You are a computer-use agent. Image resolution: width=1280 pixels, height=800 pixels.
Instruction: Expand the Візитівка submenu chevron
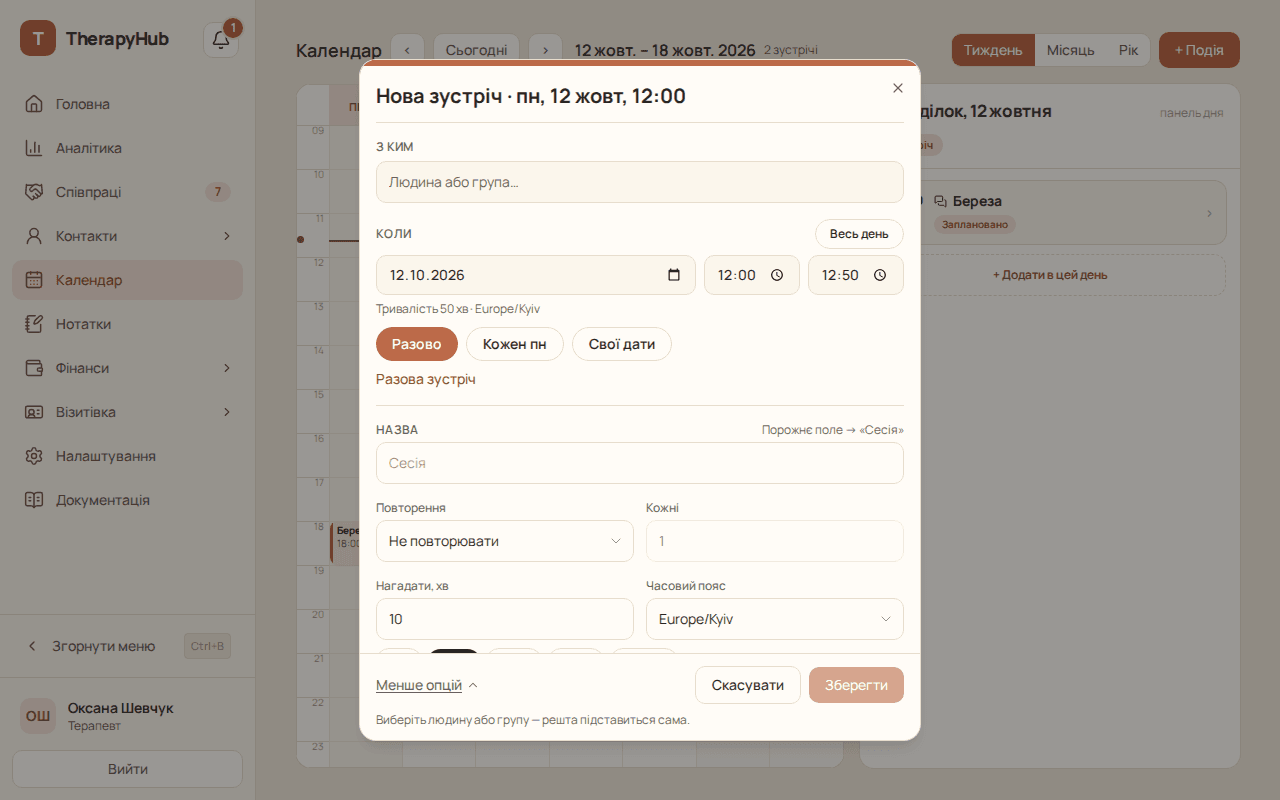click(227, 412)
